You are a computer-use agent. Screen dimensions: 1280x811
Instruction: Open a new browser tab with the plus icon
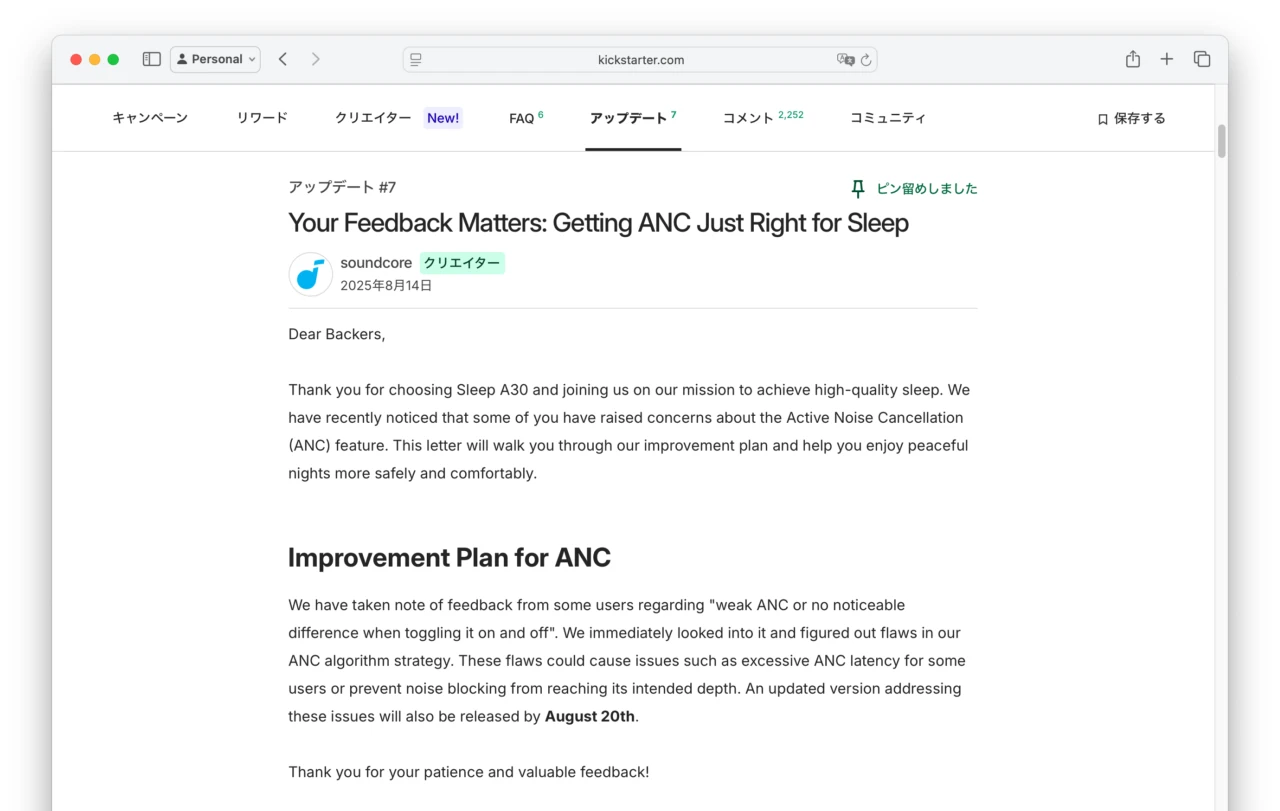(1166, 59)
